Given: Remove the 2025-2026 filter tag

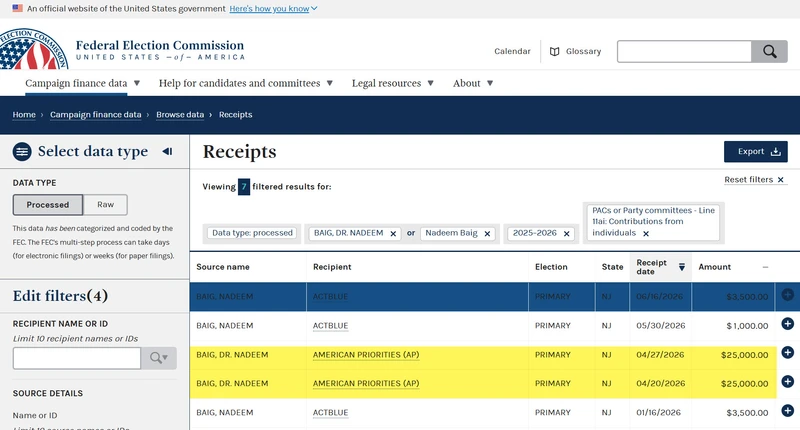Looking at the screenshot, I should click(566, 234).
